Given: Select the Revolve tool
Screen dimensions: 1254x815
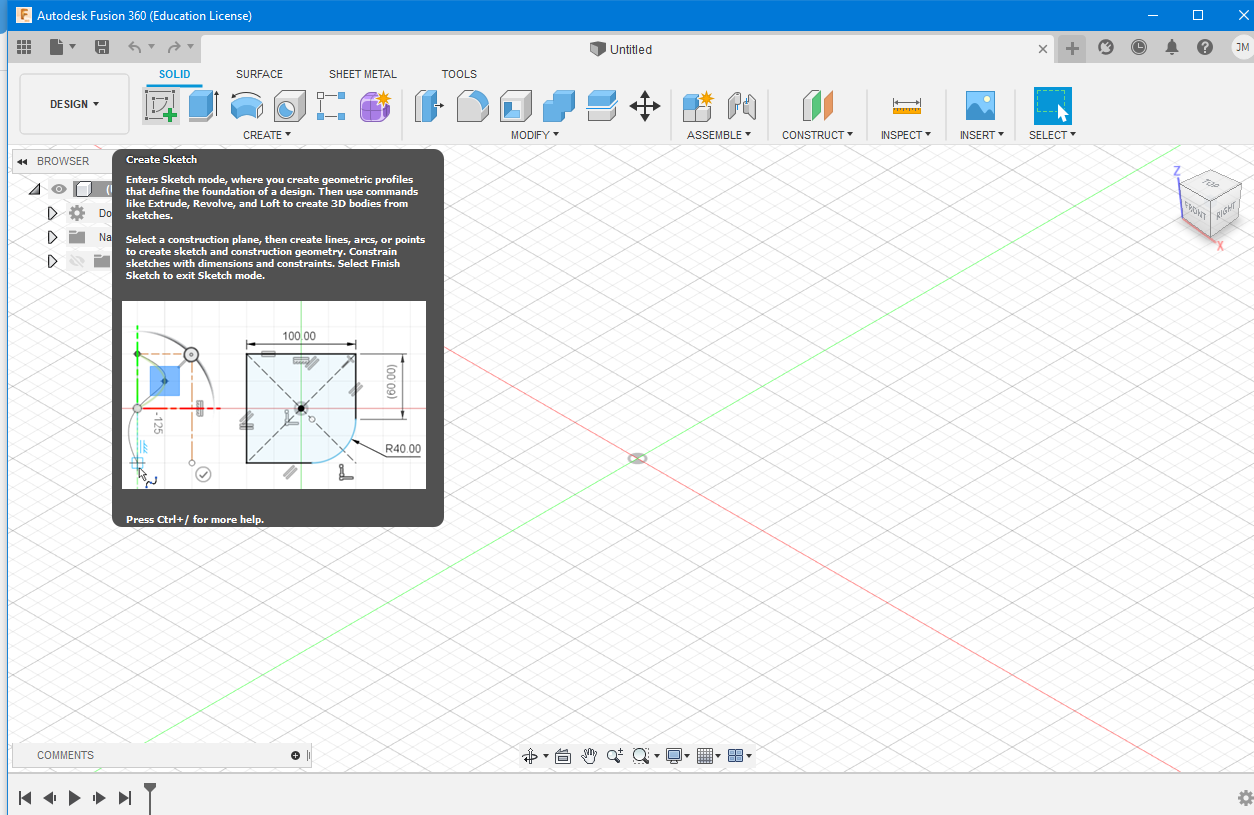Looking at the screenshot, I should click(x=246, y=106).
